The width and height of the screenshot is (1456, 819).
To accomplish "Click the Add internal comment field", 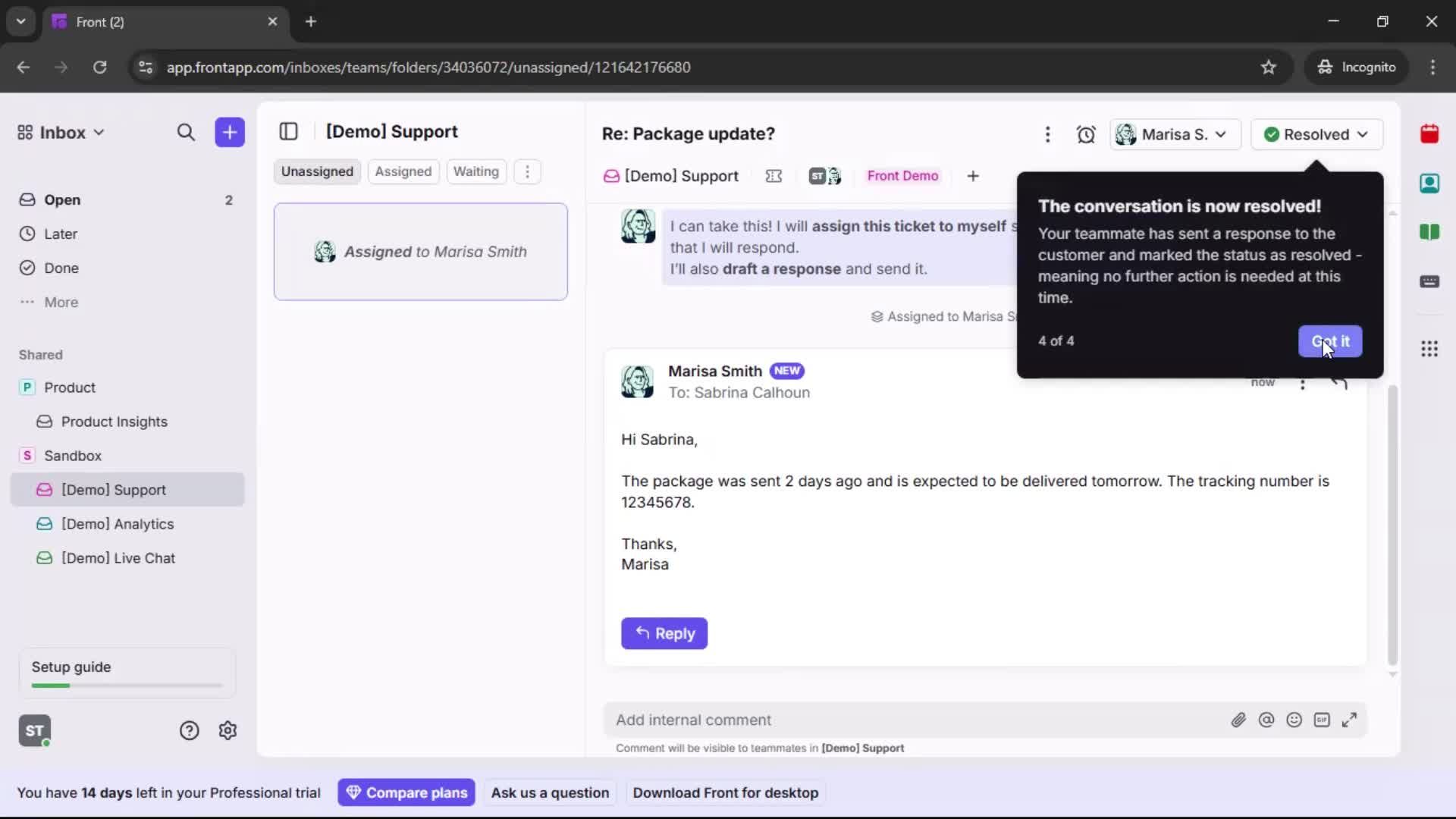I will (834, 720).
